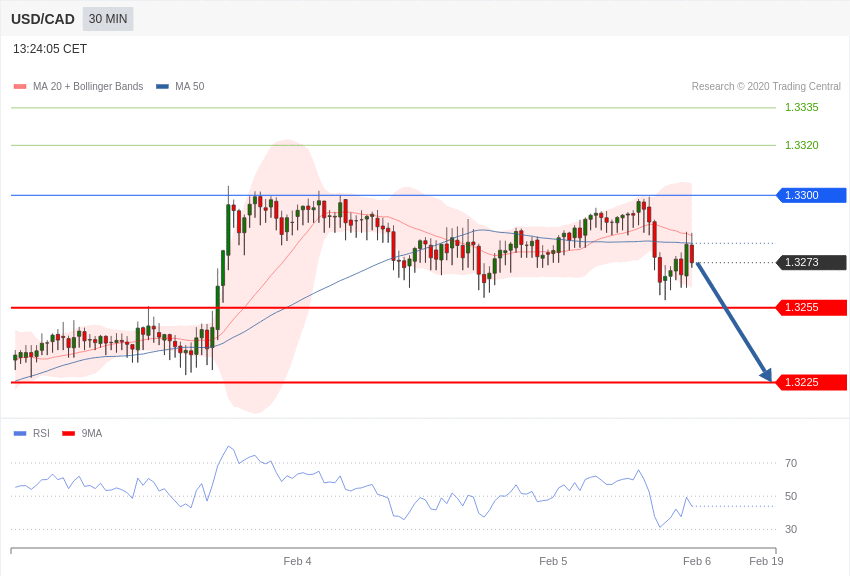Click the 1.3255 red support tag
Viewport: 850px width, 576px height.
click(x=812, y=307)
